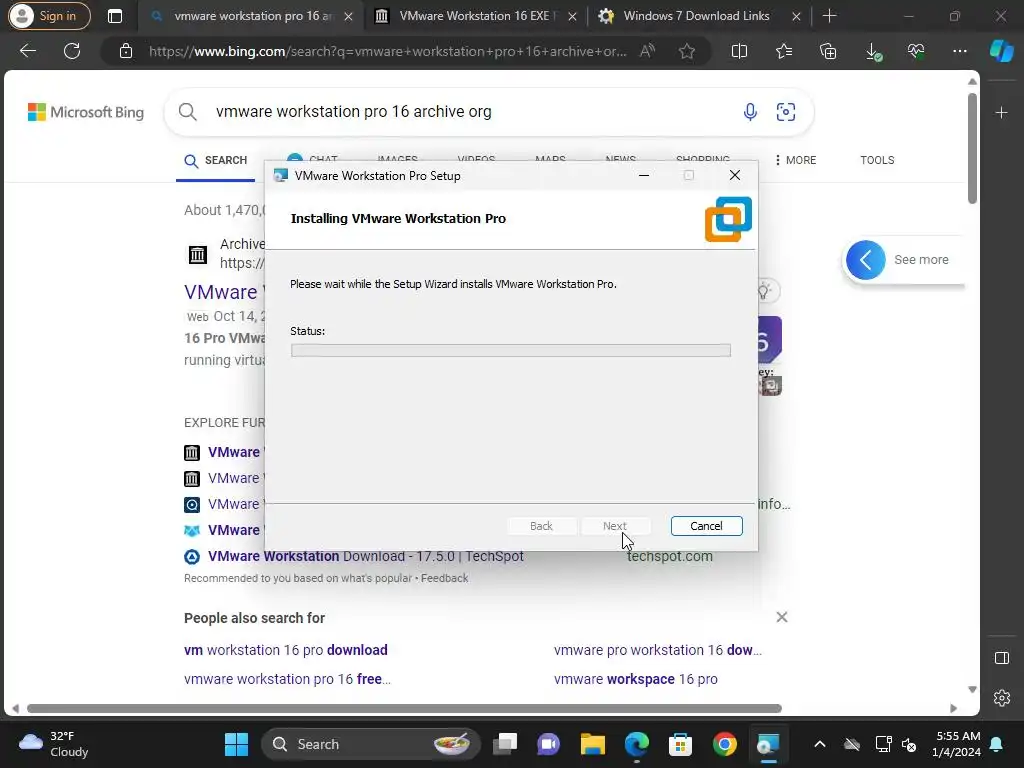
Task: Select the SEARCH tab on Bing
Action: pyautogui.click(x=216, y=161)
